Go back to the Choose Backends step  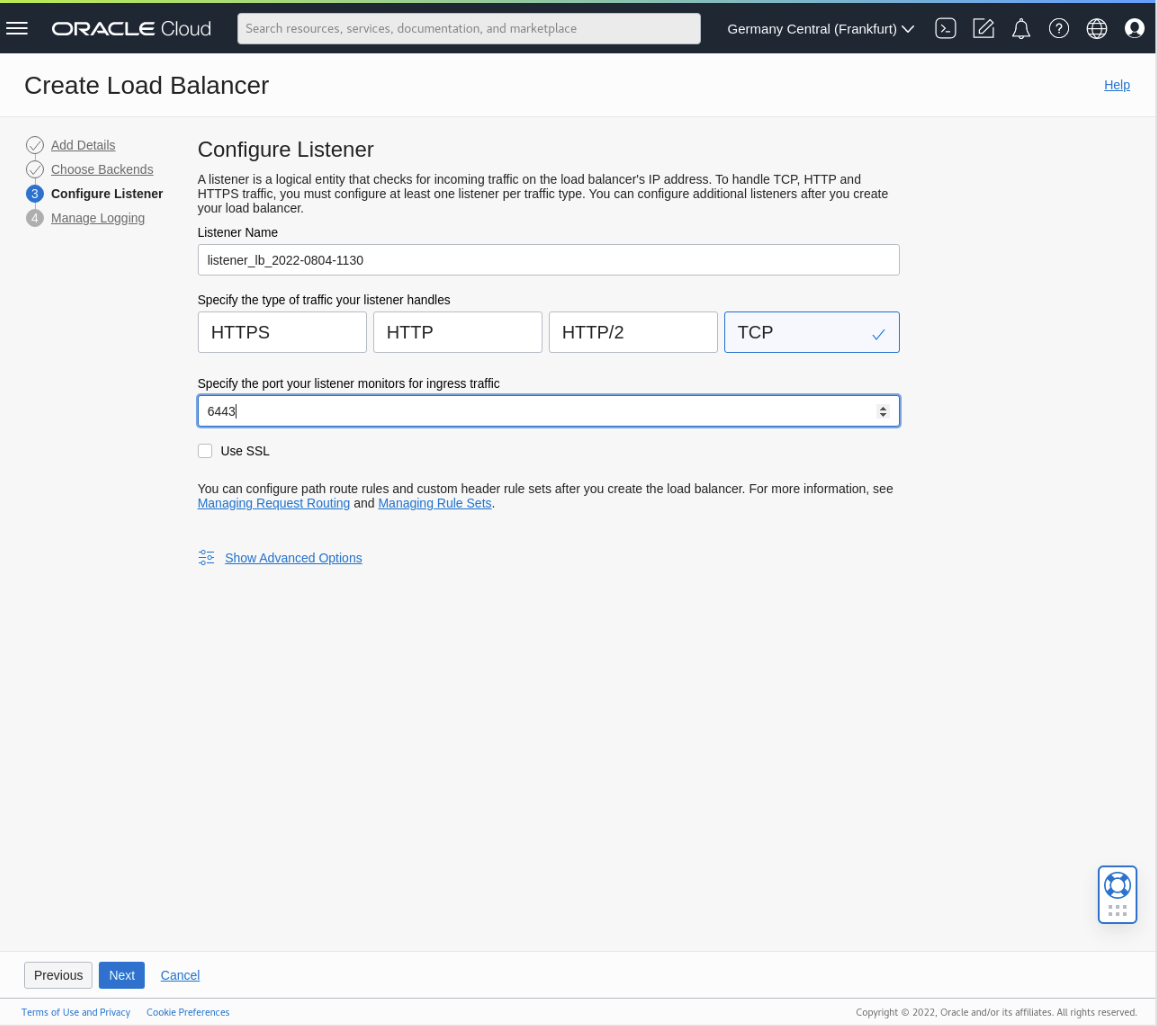pos(101,169)
